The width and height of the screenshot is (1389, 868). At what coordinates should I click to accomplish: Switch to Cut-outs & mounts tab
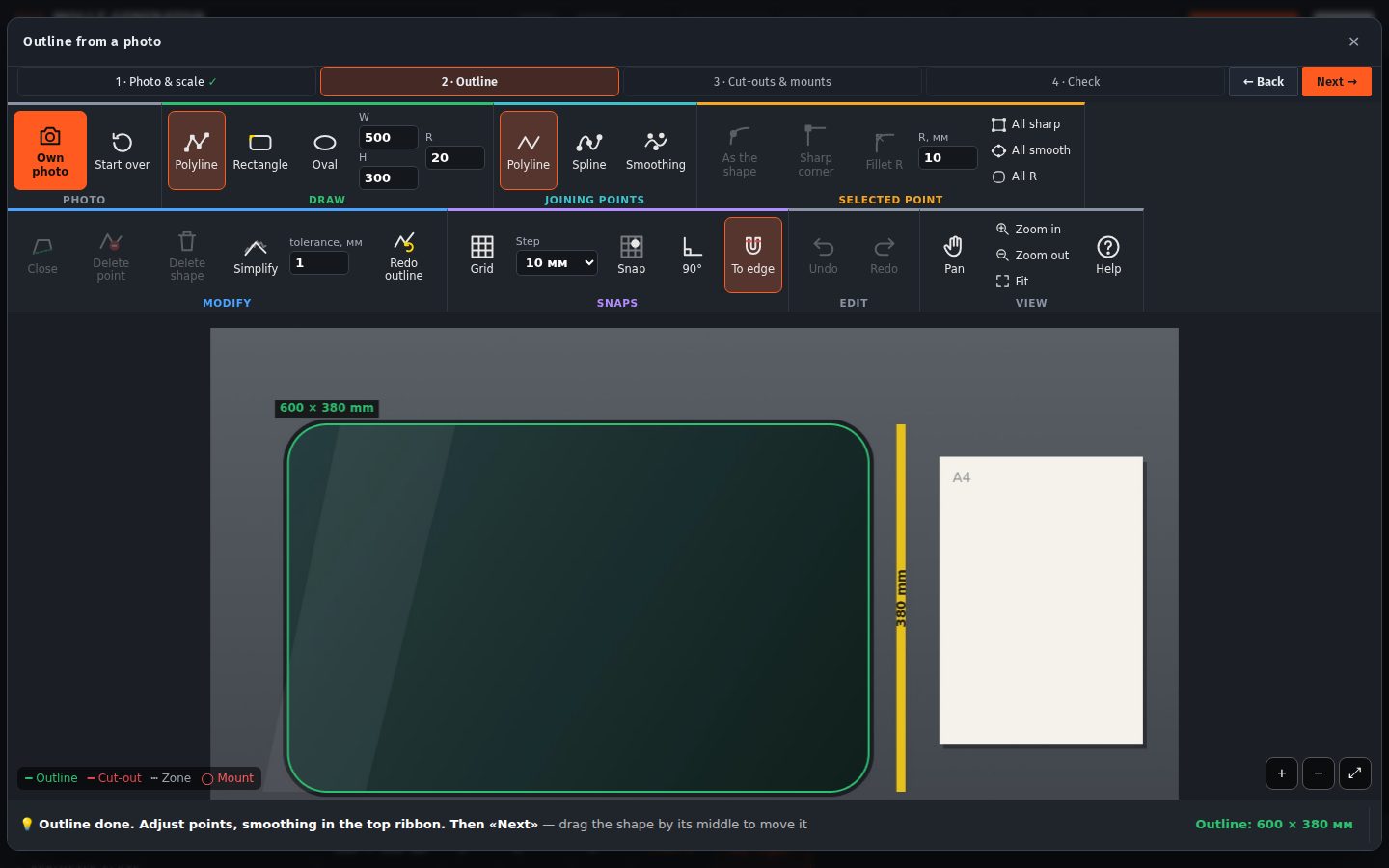(773, 82)
